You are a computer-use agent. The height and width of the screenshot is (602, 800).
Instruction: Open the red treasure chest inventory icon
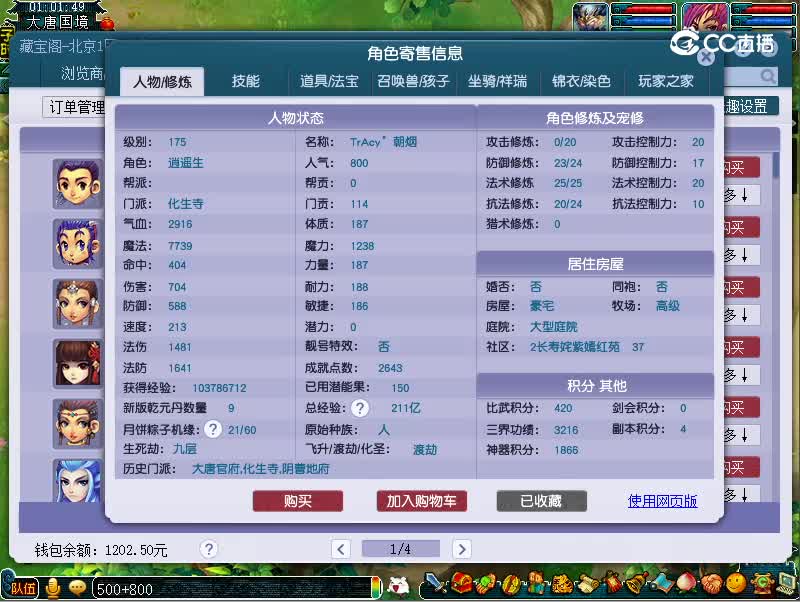pyautogui.click(x=461, y=584)
